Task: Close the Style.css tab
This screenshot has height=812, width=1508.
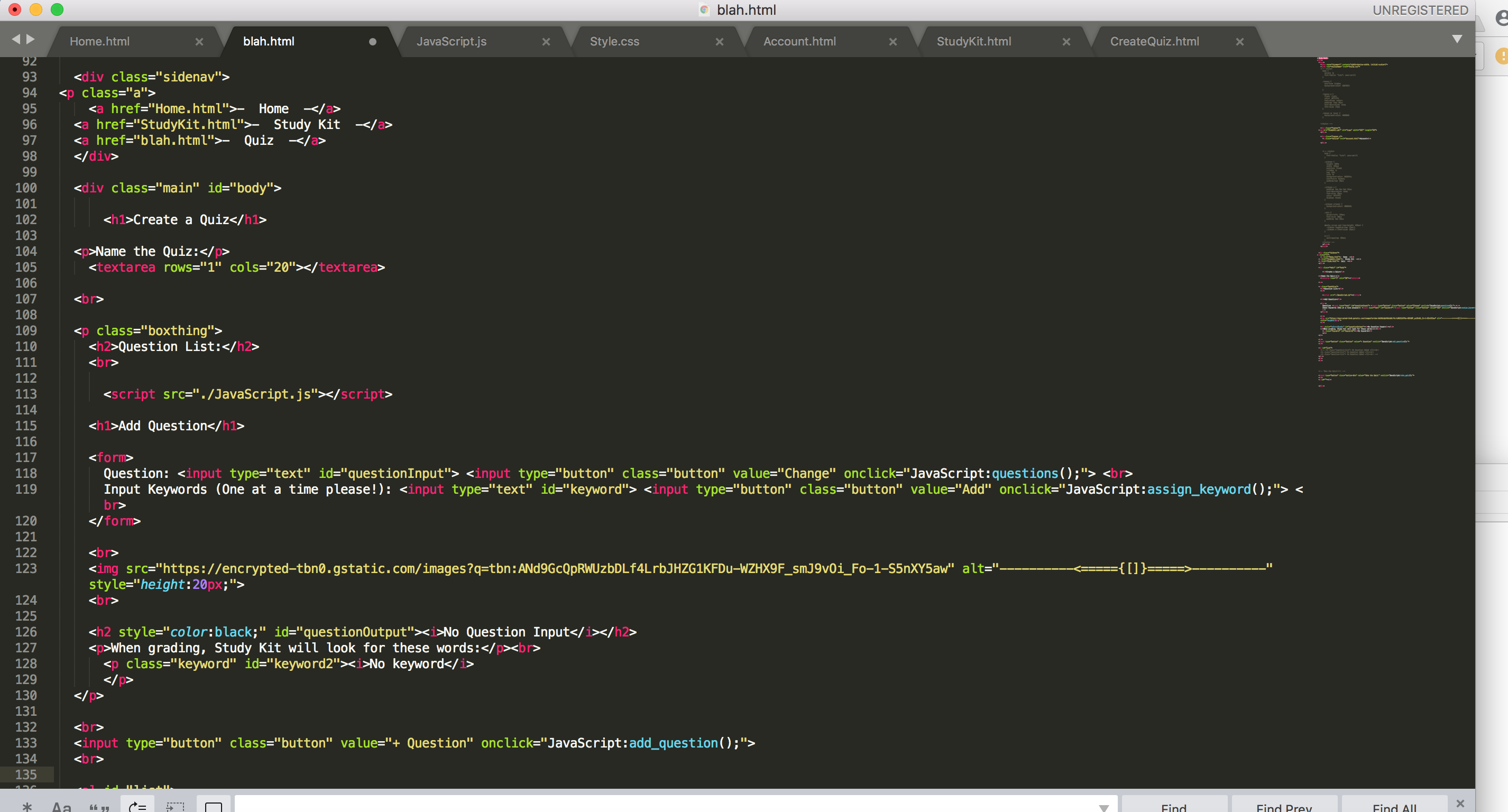Action: click(x=720, y=42)
